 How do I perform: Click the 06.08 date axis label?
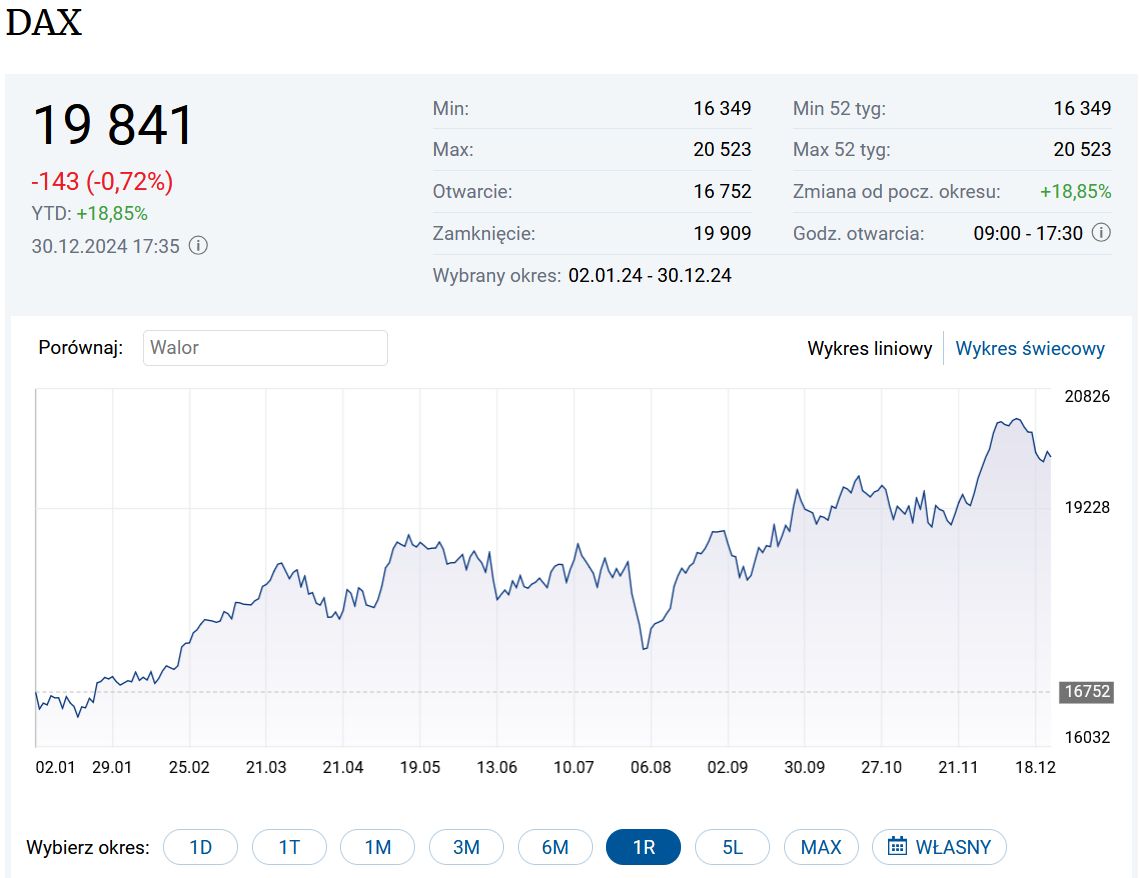651,768
